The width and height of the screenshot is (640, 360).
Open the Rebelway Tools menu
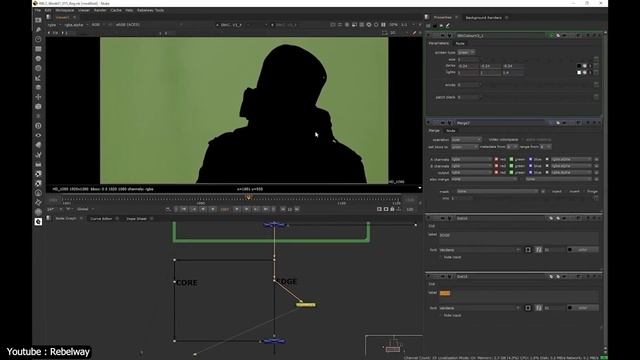(x=150, y=10)
